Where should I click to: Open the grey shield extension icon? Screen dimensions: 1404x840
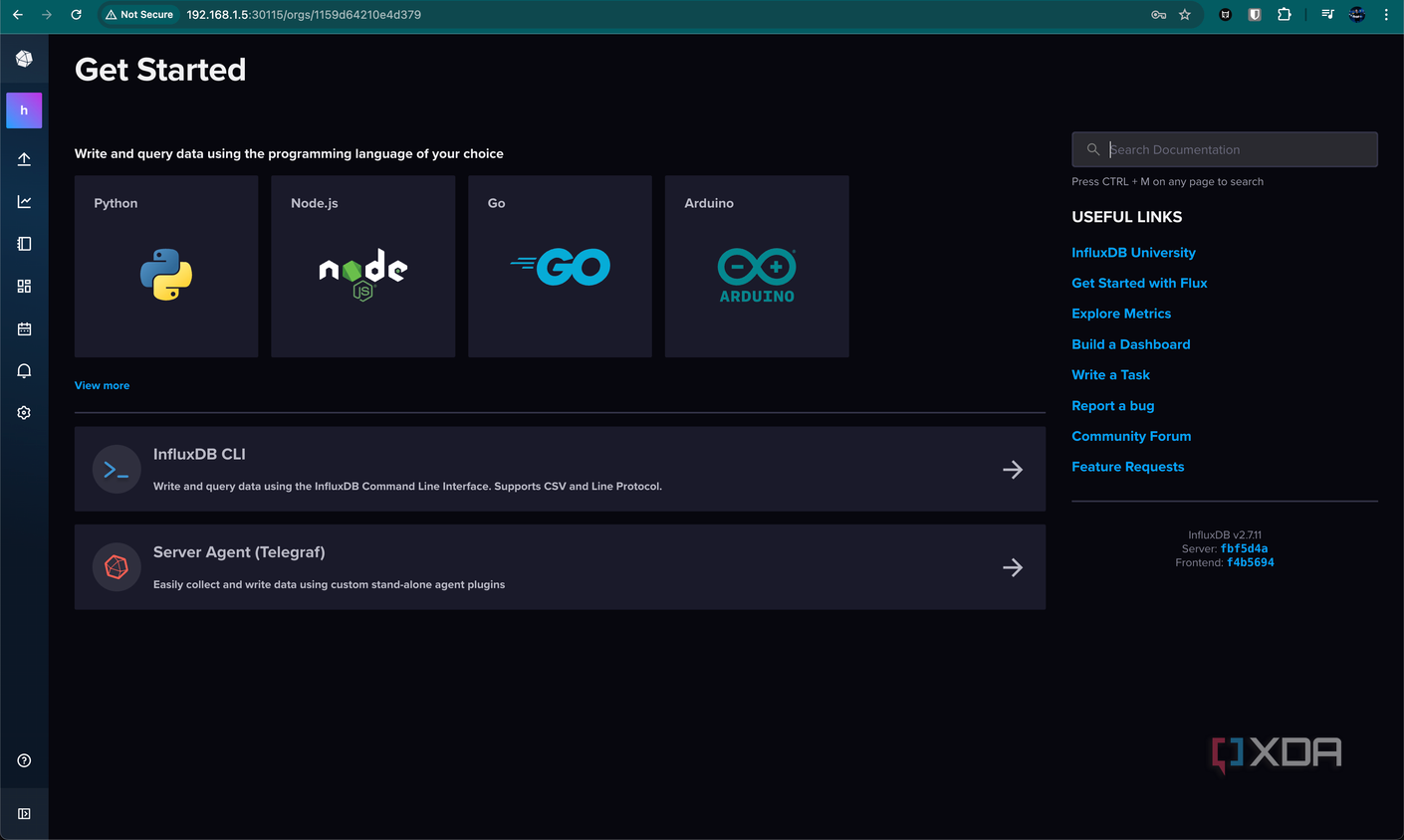1255,15
